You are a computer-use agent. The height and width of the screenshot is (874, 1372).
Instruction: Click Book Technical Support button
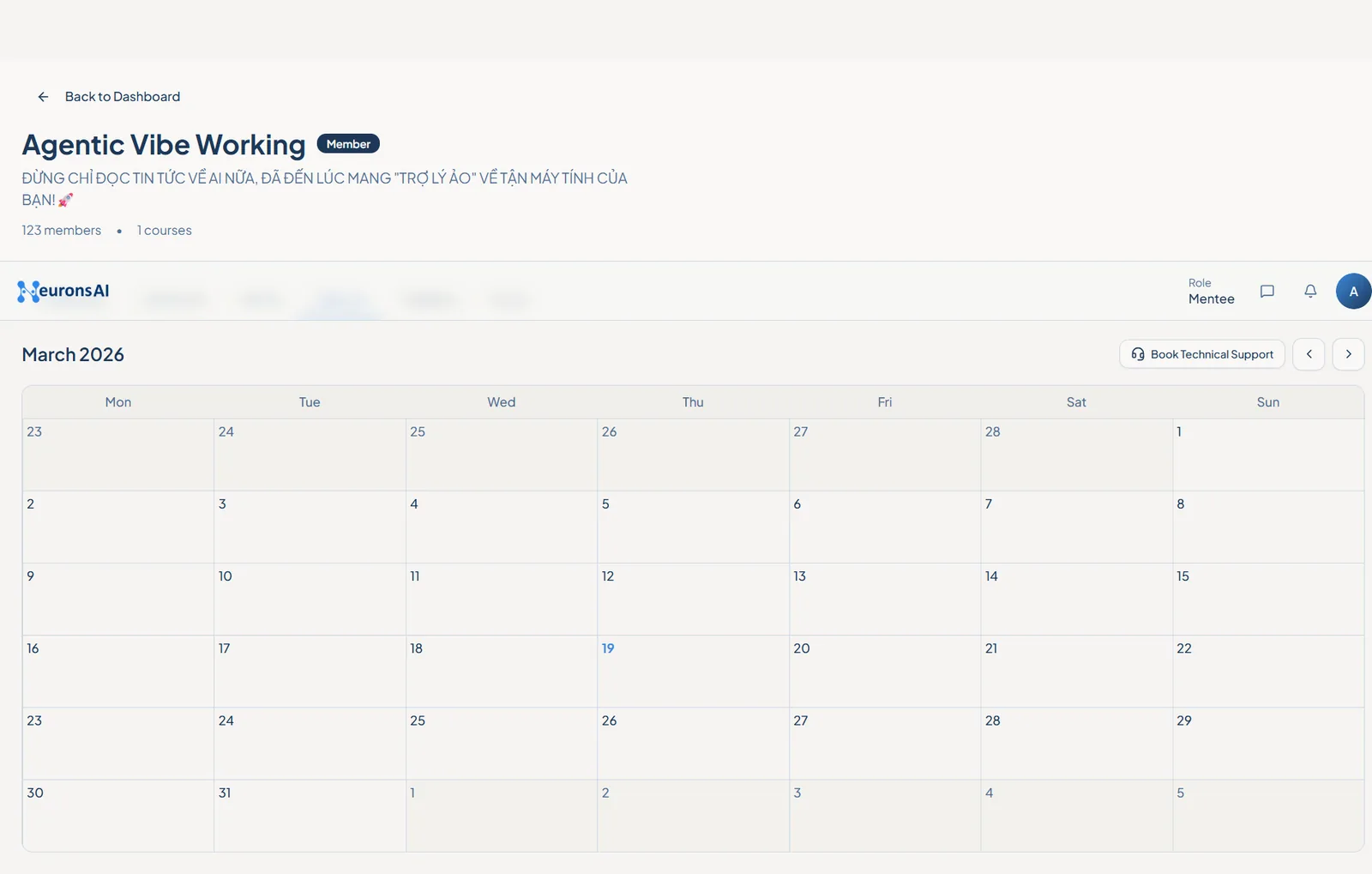coord(1202,354)
